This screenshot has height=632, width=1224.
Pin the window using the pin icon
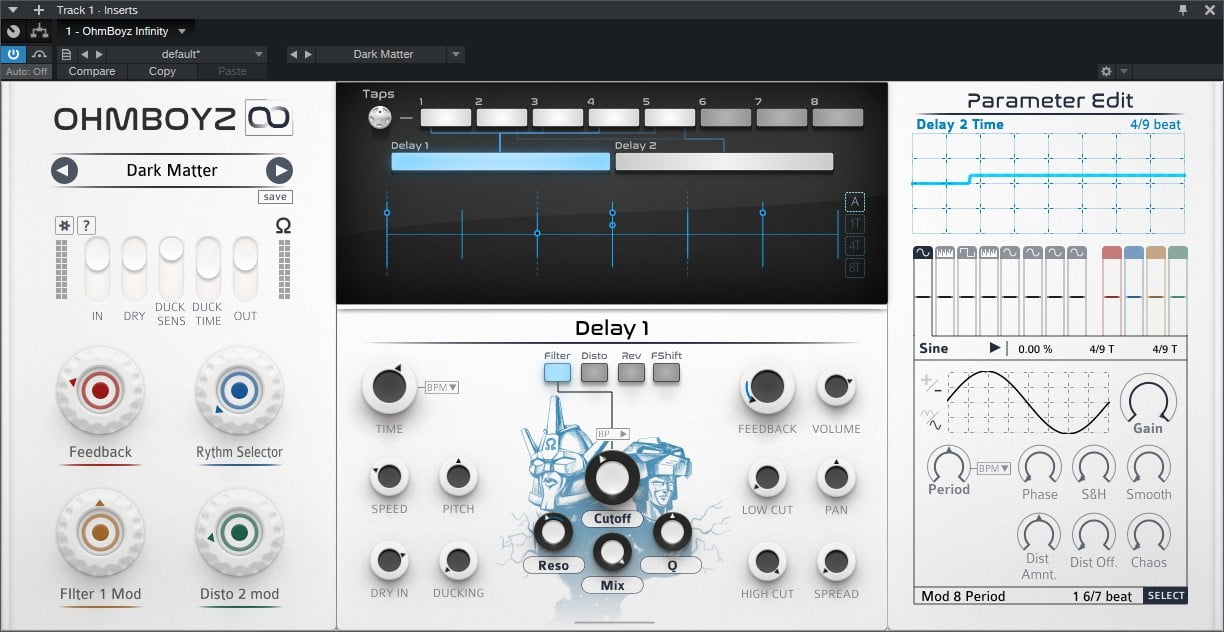point(1184,10)
